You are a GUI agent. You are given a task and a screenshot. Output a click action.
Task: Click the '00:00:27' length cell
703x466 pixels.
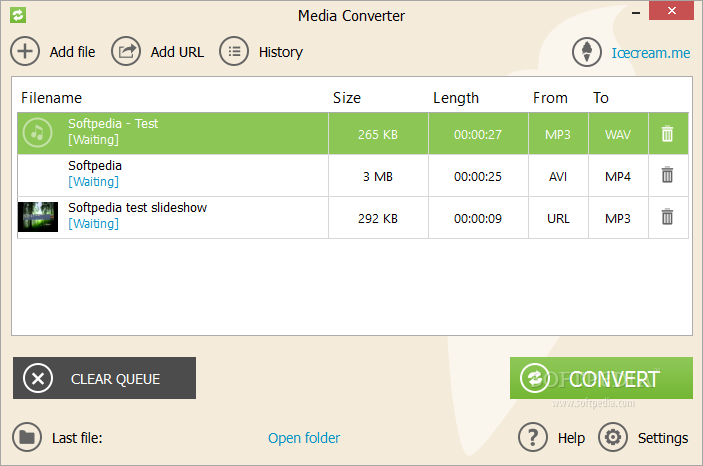pos(478,135)
